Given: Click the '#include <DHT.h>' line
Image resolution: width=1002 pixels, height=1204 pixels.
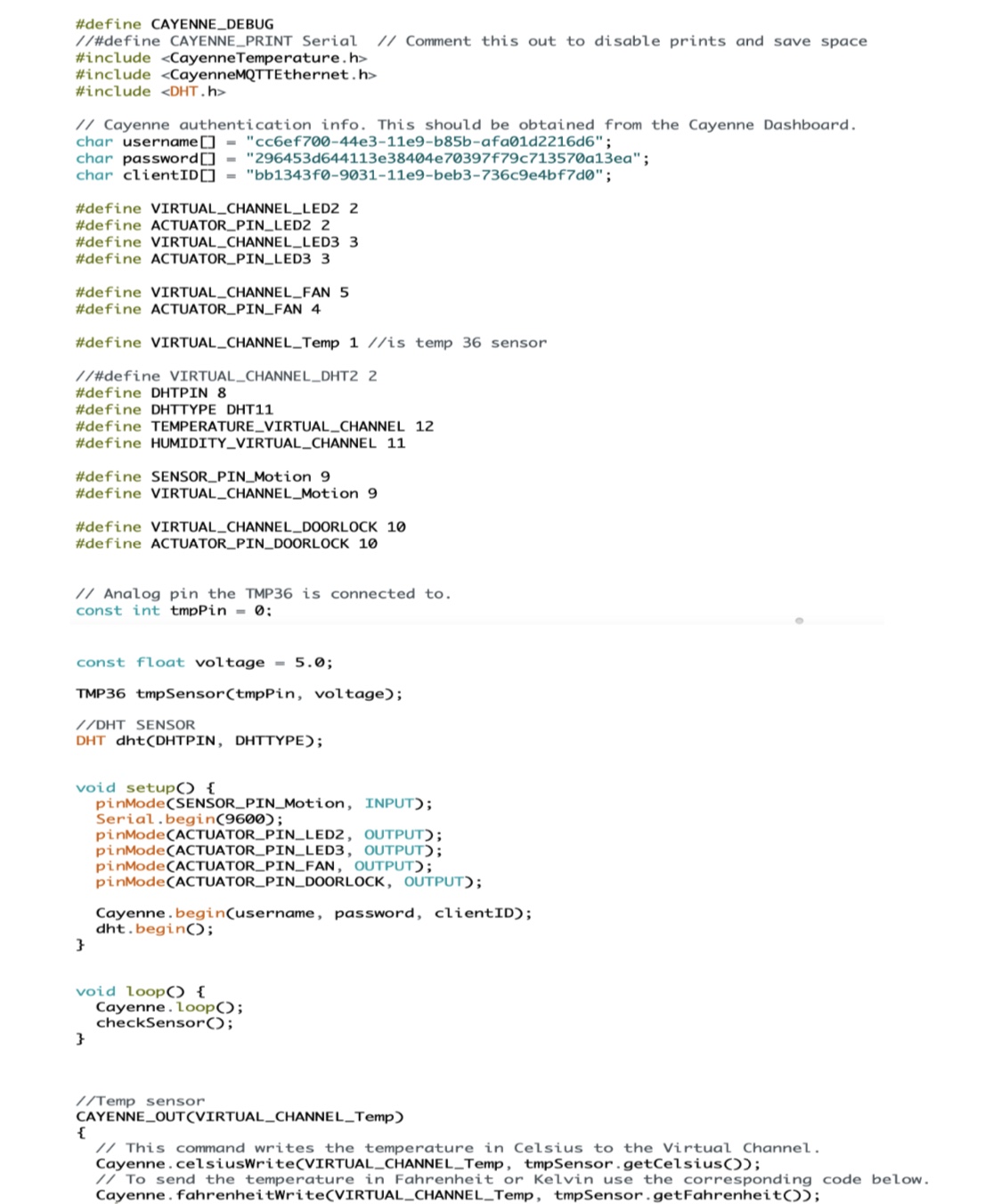Looking at the screenshot, I should click(x=151, y=92).
